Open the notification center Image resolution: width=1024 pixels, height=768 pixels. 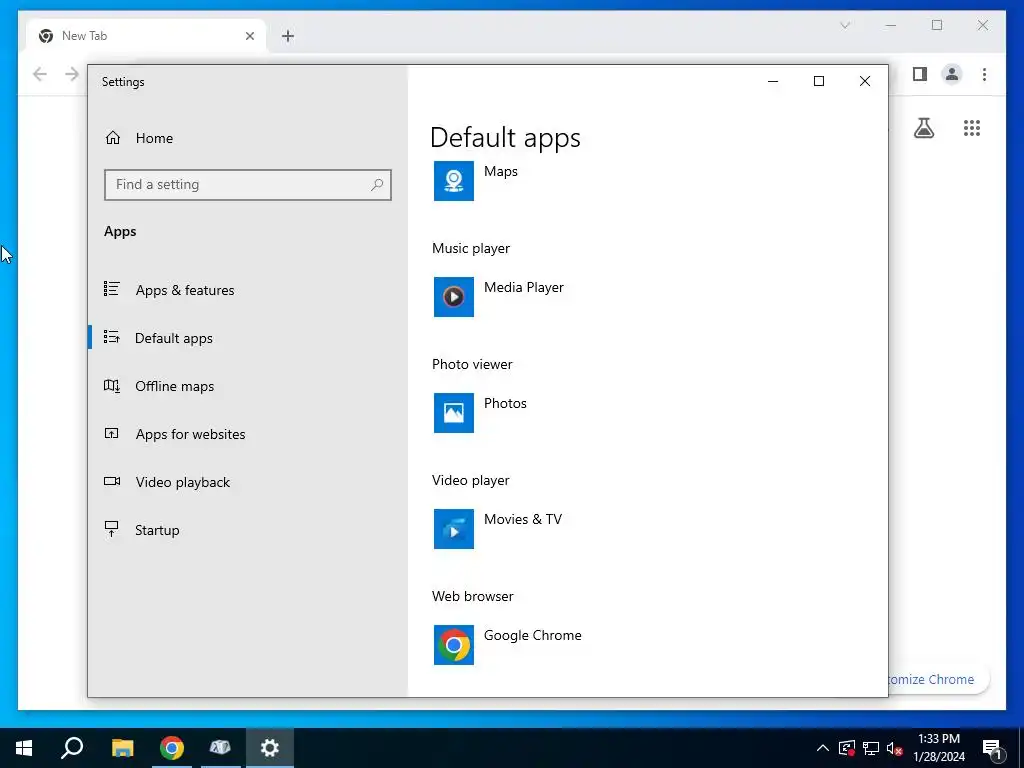pyautogui.click(x=992, y=749)
